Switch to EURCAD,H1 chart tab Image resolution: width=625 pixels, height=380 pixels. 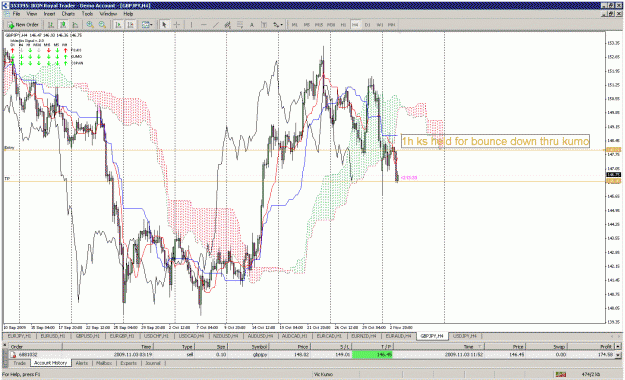click(x=329, y=336)
